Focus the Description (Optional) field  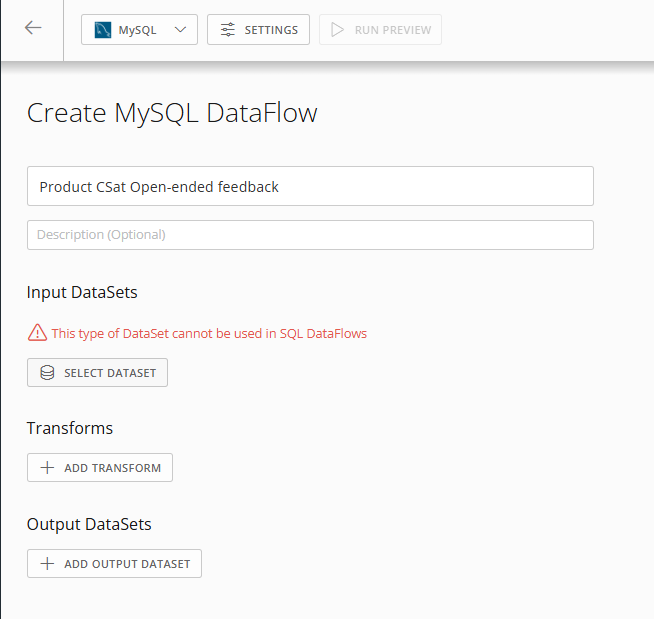(x=310, y=235)
